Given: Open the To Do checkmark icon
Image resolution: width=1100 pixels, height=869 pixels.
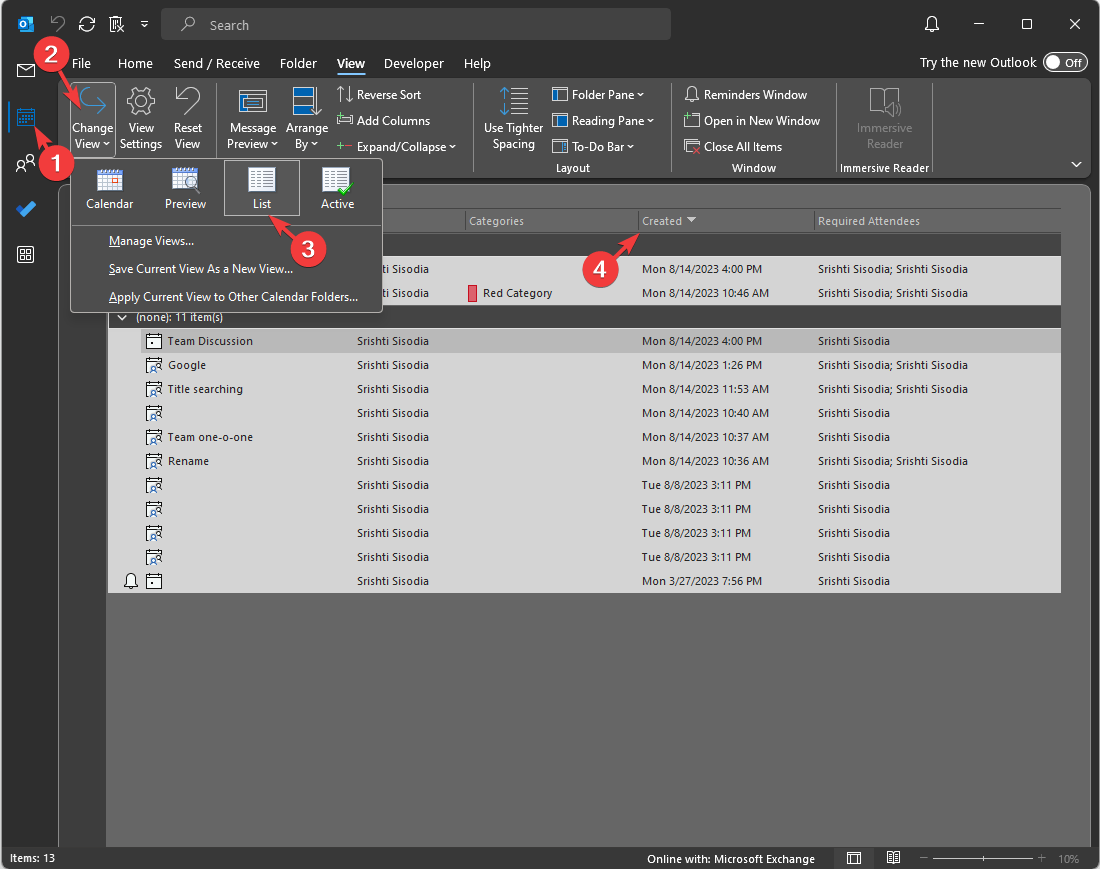Looking at the screenshot, I should (26, 209).
